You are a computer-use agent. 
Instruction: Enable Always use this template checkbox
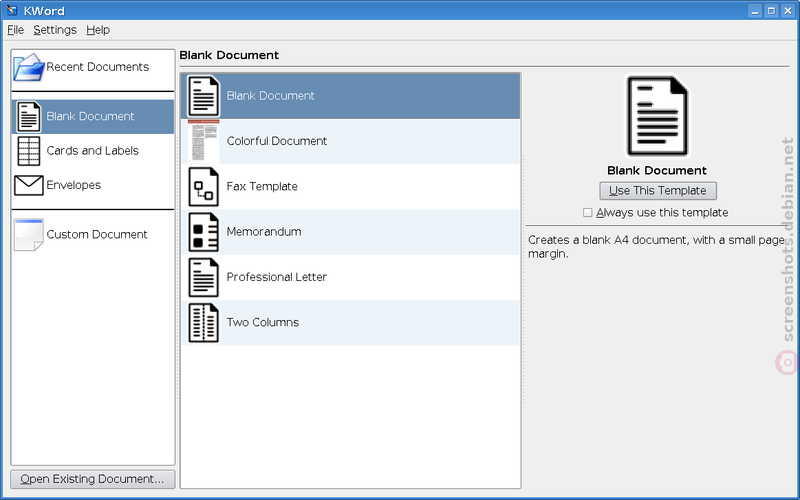point(588,212)
